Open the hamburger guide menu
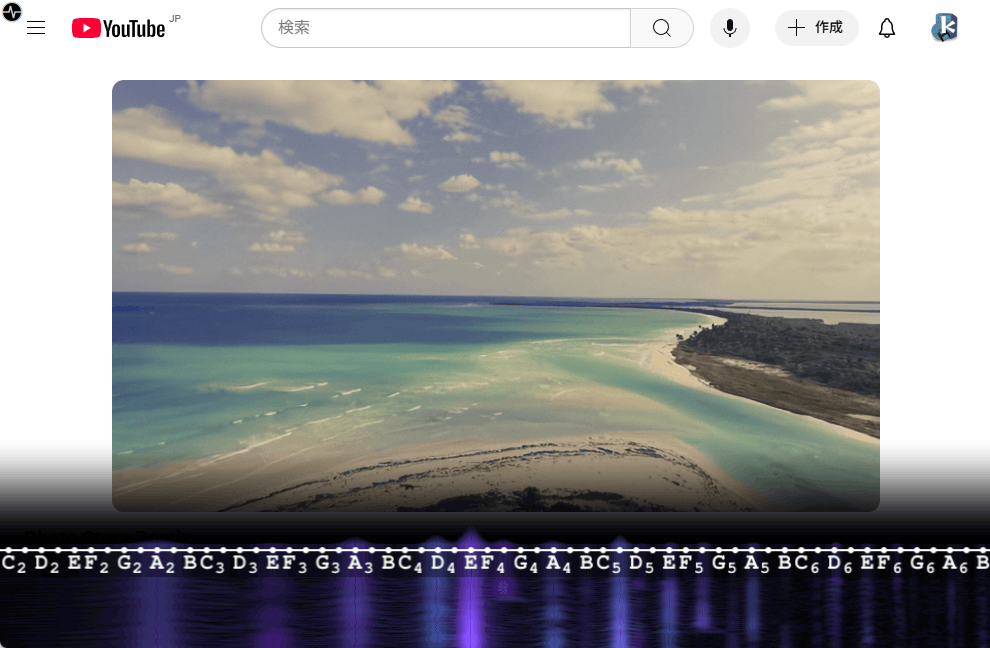This screenshot has height=648, width=990. [36, 28]
